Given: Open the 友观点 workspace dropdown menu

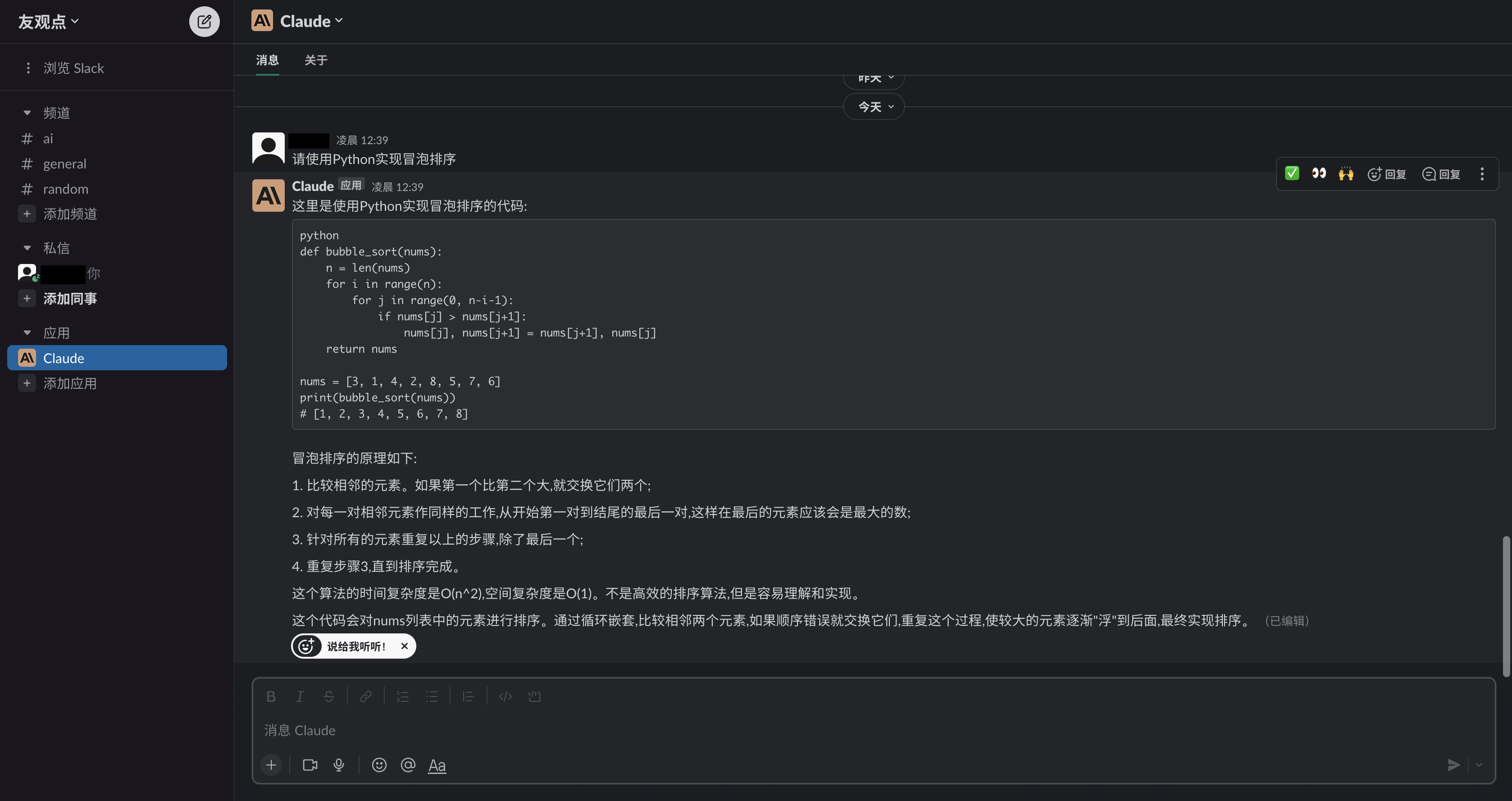Looking at the screenshot, I should click(x=48, y=22).
